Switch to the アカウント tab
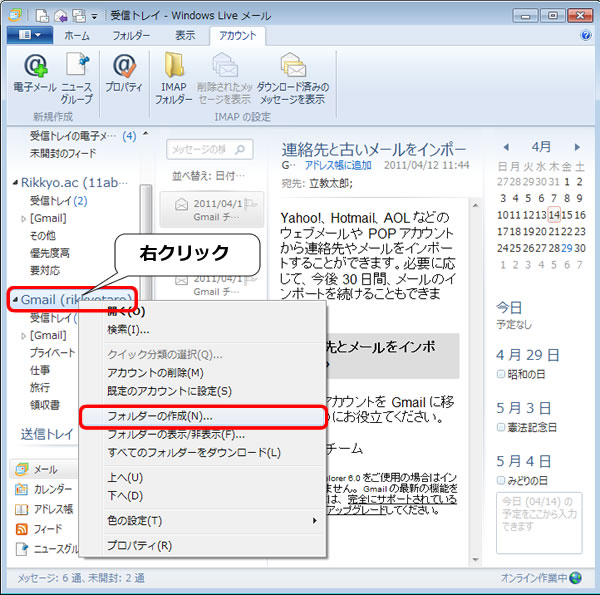 (x=238, y=36)
